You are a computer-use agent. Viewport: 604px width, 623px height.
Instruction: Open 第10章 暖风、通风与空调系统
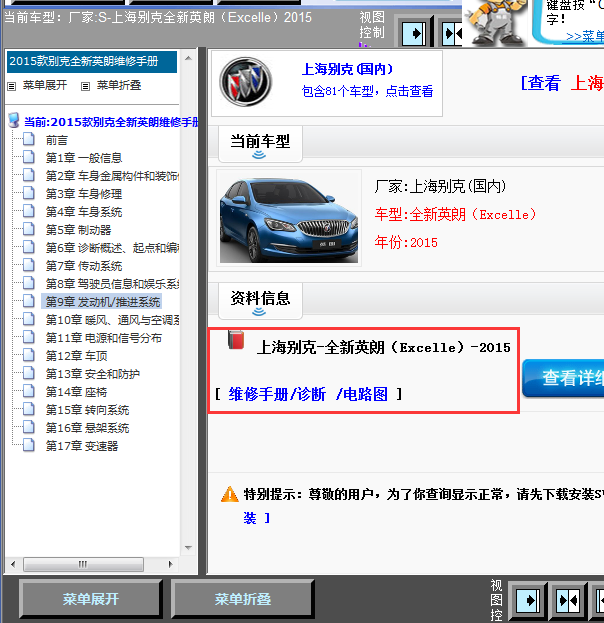pyautogui.click(x=112, y=320)
